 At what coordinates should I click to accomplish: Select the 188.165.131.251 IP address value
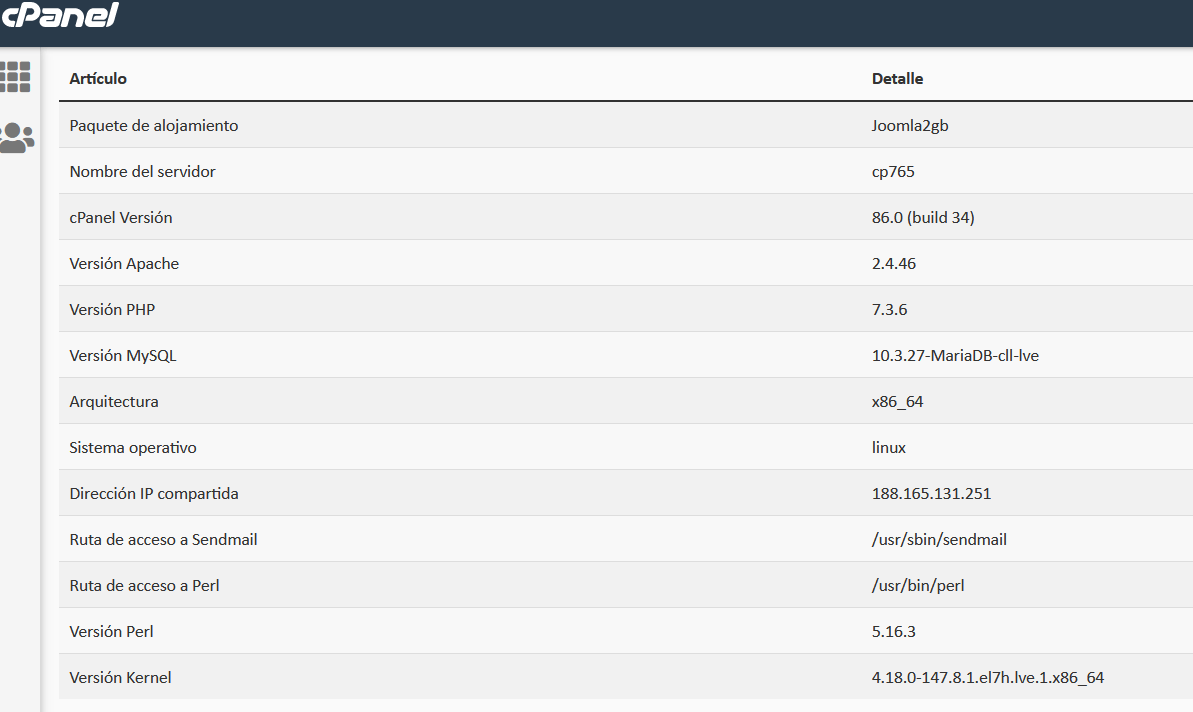[931, 494]
